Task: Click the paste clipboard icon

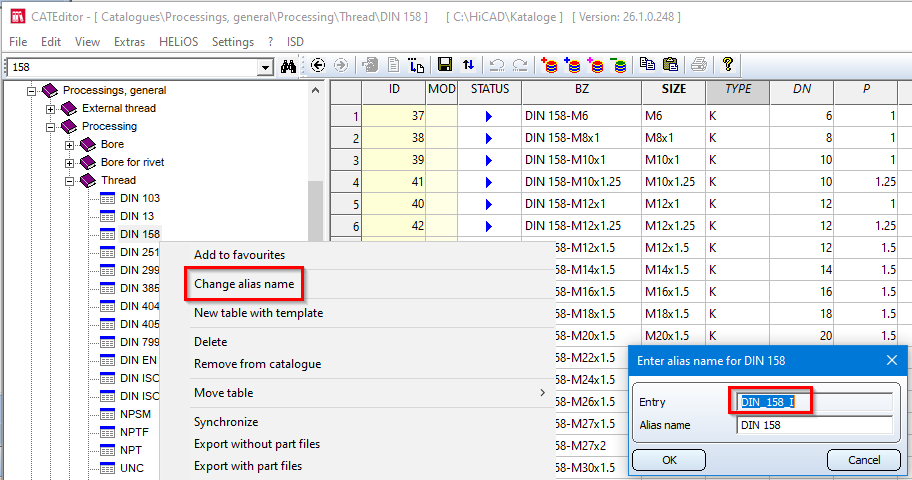Action: coord(670,64)
